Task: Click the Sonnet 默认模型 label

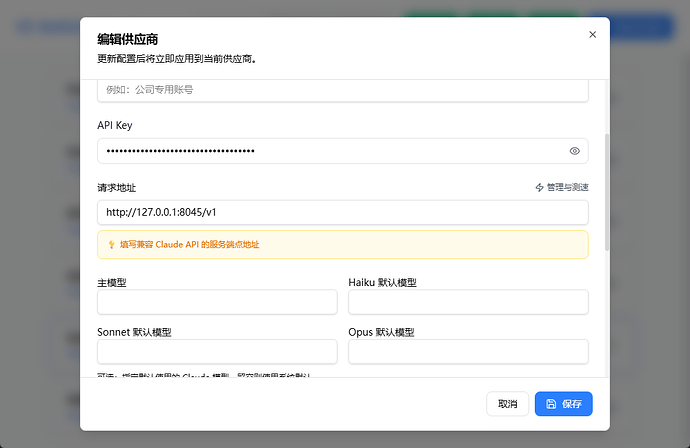Action: tap(134, 332)
